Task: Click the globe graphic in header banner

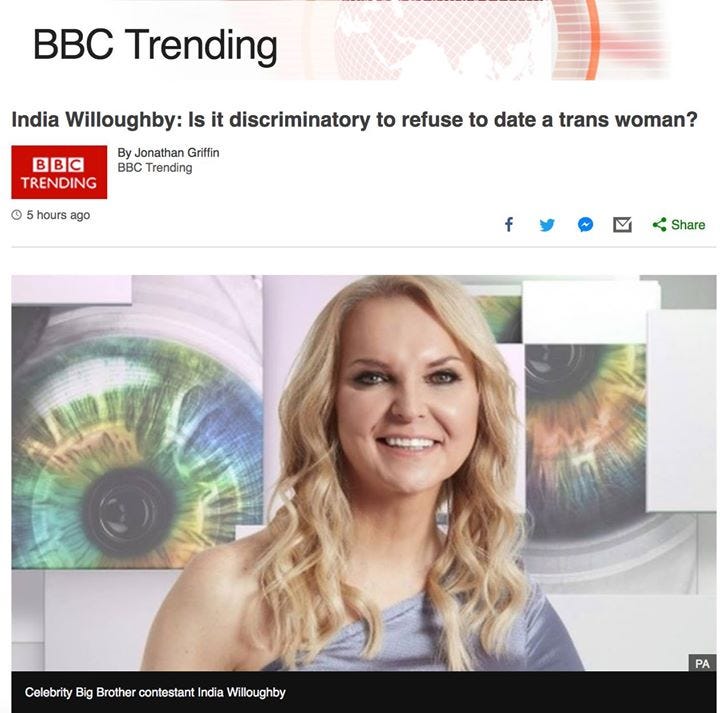Action: 441,40
